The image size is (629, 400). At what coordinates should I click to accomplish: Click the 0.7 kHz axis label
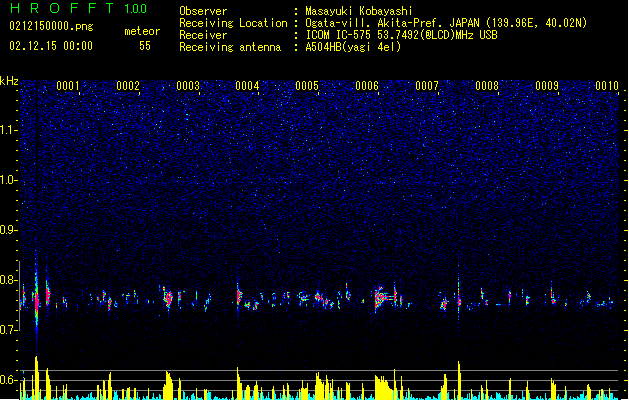click(8, 330)
